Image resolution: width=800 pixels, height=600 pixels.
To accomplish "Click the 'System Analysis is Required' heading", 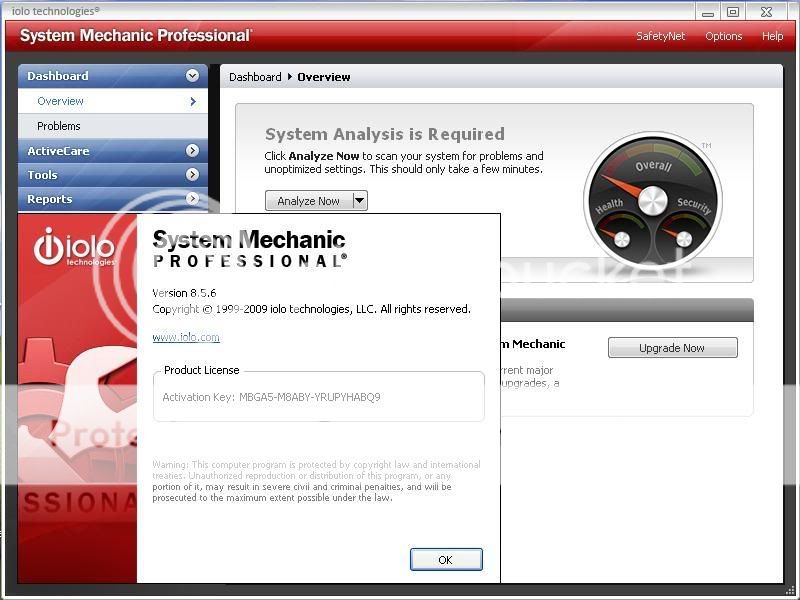I will 385,134.
